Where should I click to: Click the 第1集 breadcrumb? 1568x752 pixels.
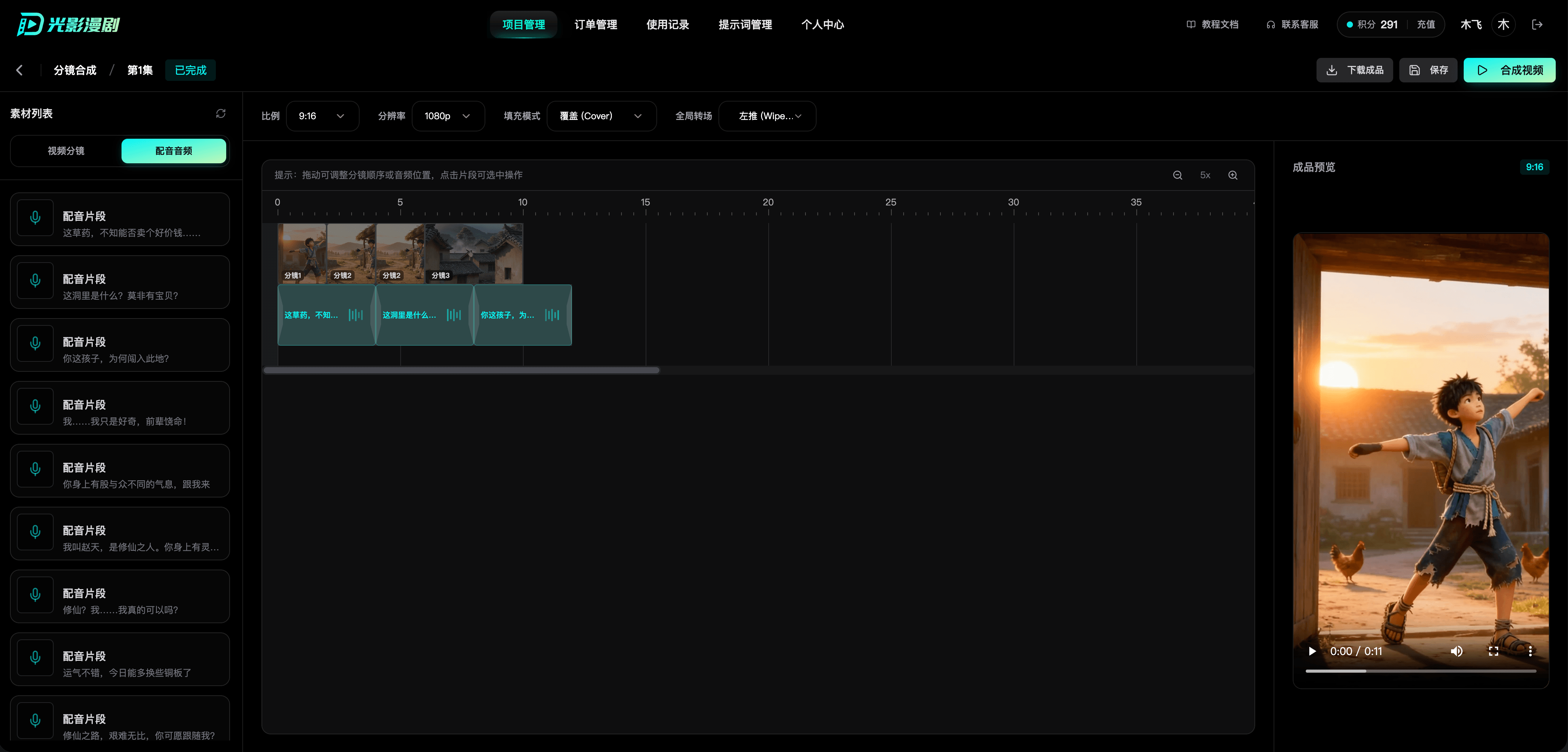pos(140,70)
